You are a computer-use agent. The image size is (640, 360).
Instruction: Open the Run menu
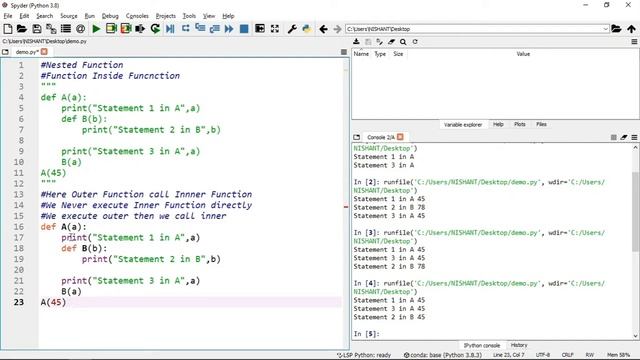pyautogui.click(x=89, y=16)
